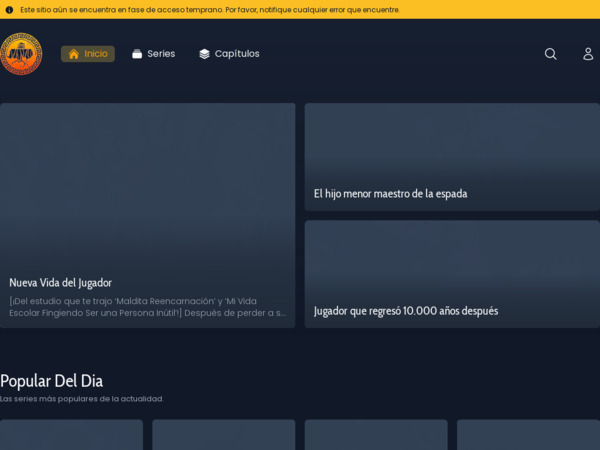
Task: Open the Nueva Vida del Jugador title
Action: pyautogui.click(x=60, y=283)
